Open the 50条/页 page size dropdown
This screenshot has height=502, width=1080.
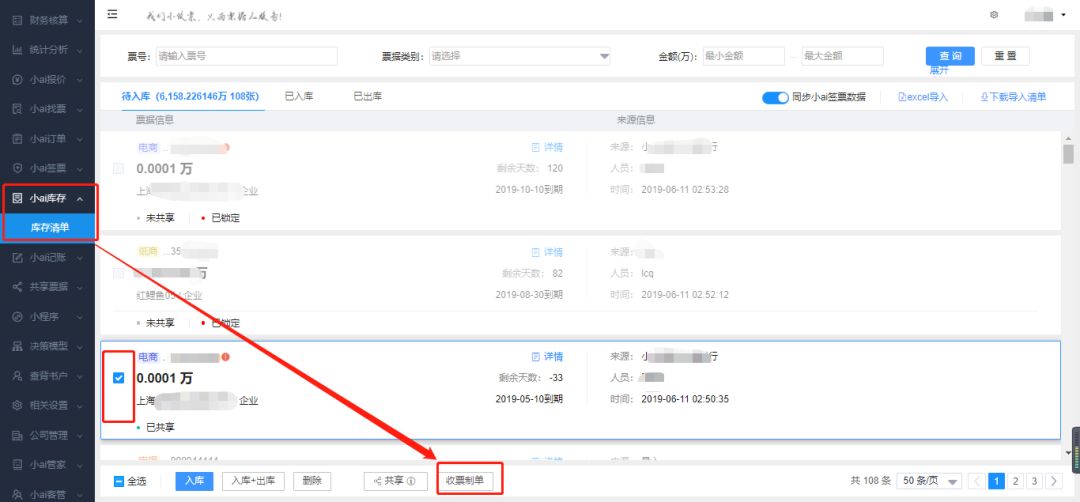(x=929, y=481)
